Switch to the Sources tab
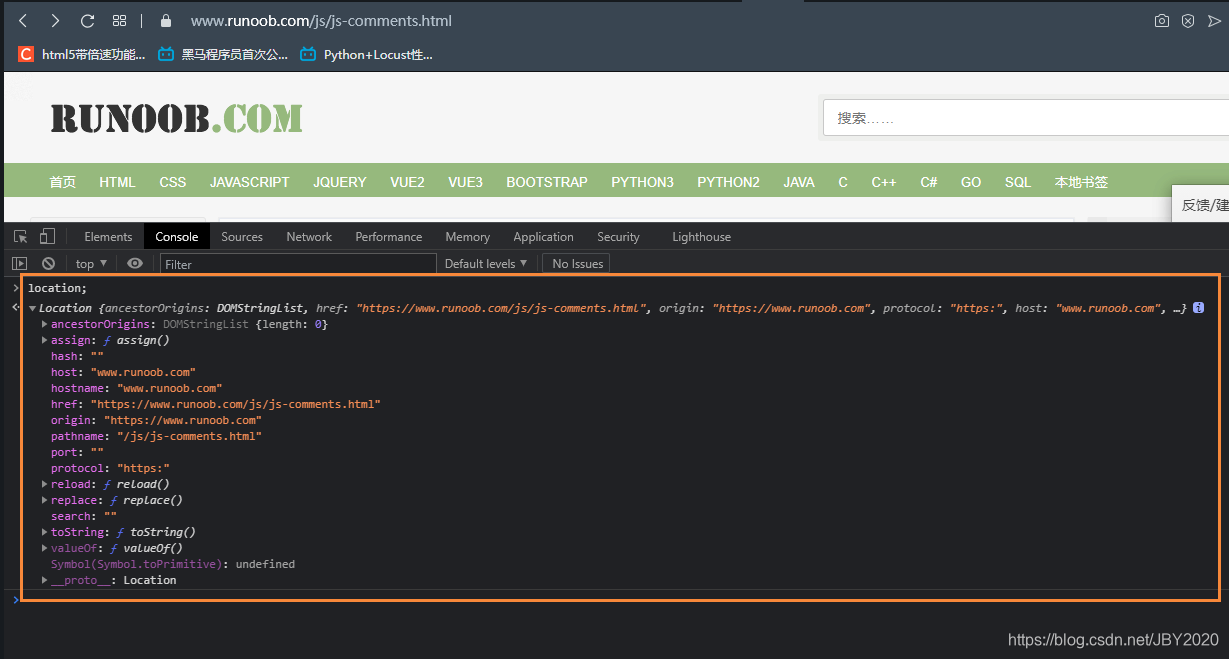The width and height of the screenshot is (1229, 659). 242,236
